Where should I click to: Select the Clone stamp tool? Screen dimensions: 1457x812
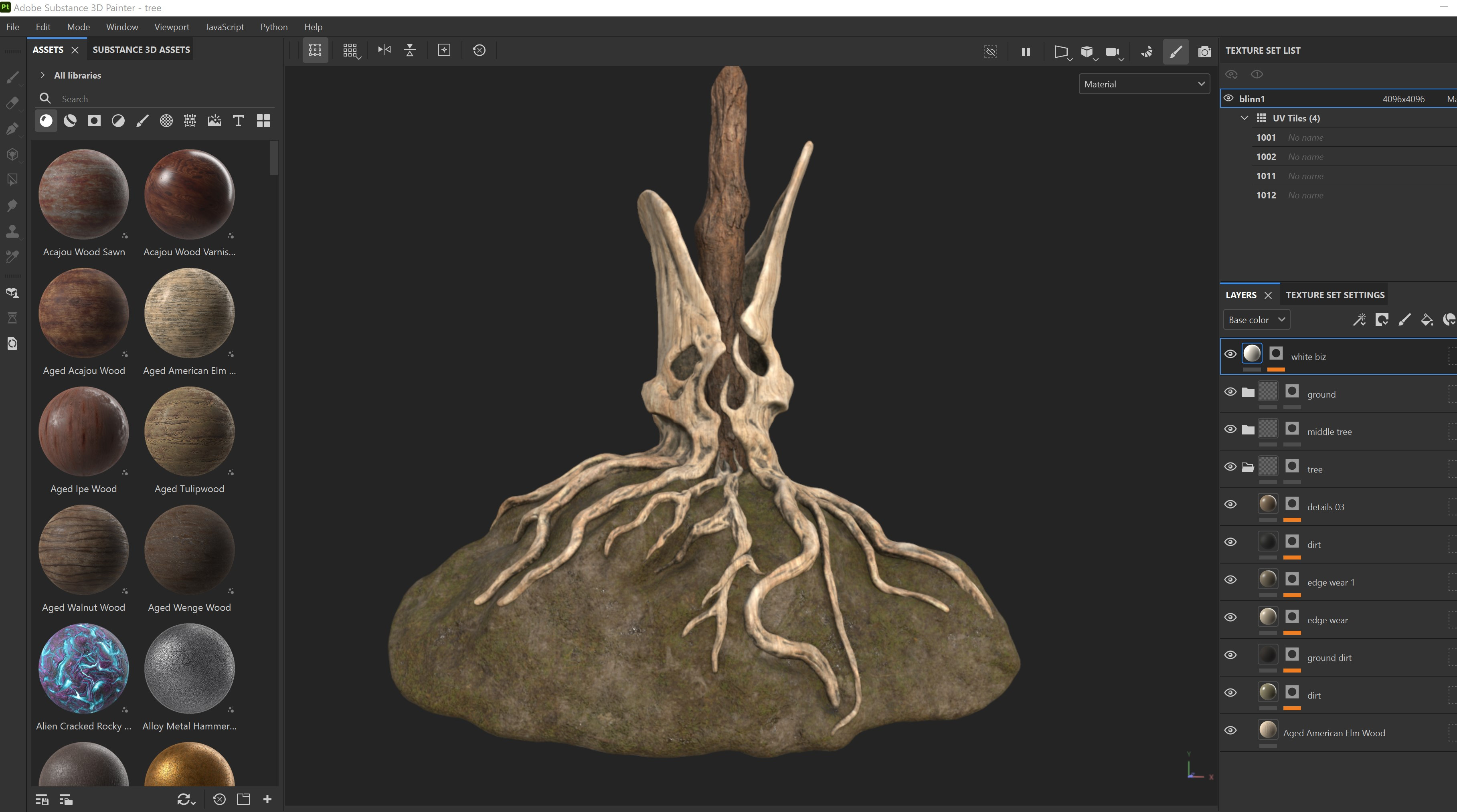12,231
